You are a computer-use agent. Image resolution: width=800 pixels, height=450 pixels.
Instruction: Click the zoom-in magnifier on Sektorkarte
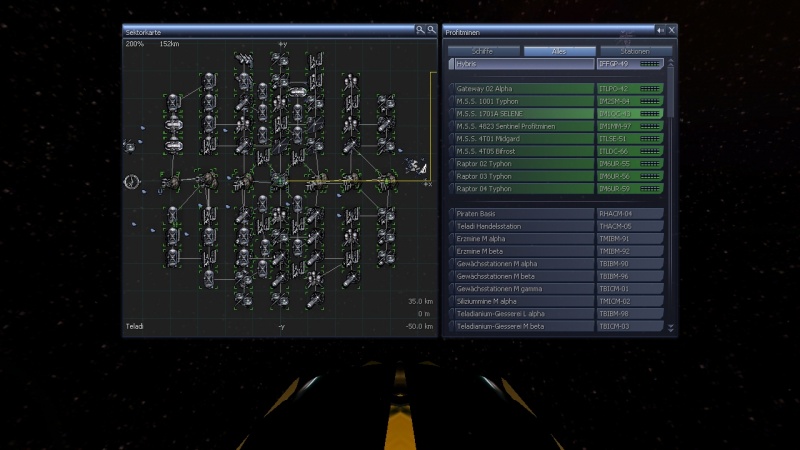pos(421,31)
